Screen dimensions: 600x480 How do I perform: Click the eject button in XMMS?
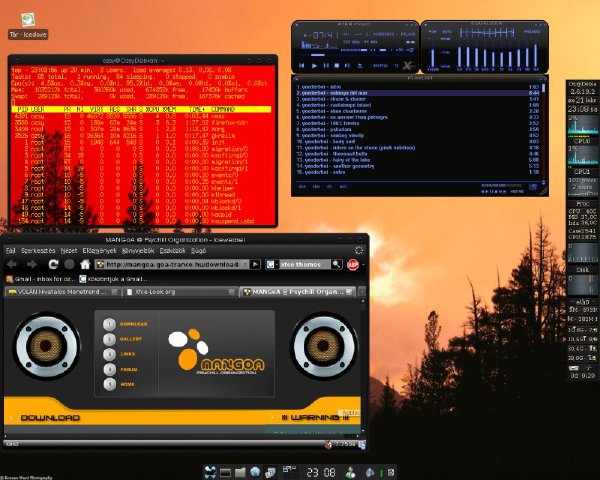click(360, 65)
